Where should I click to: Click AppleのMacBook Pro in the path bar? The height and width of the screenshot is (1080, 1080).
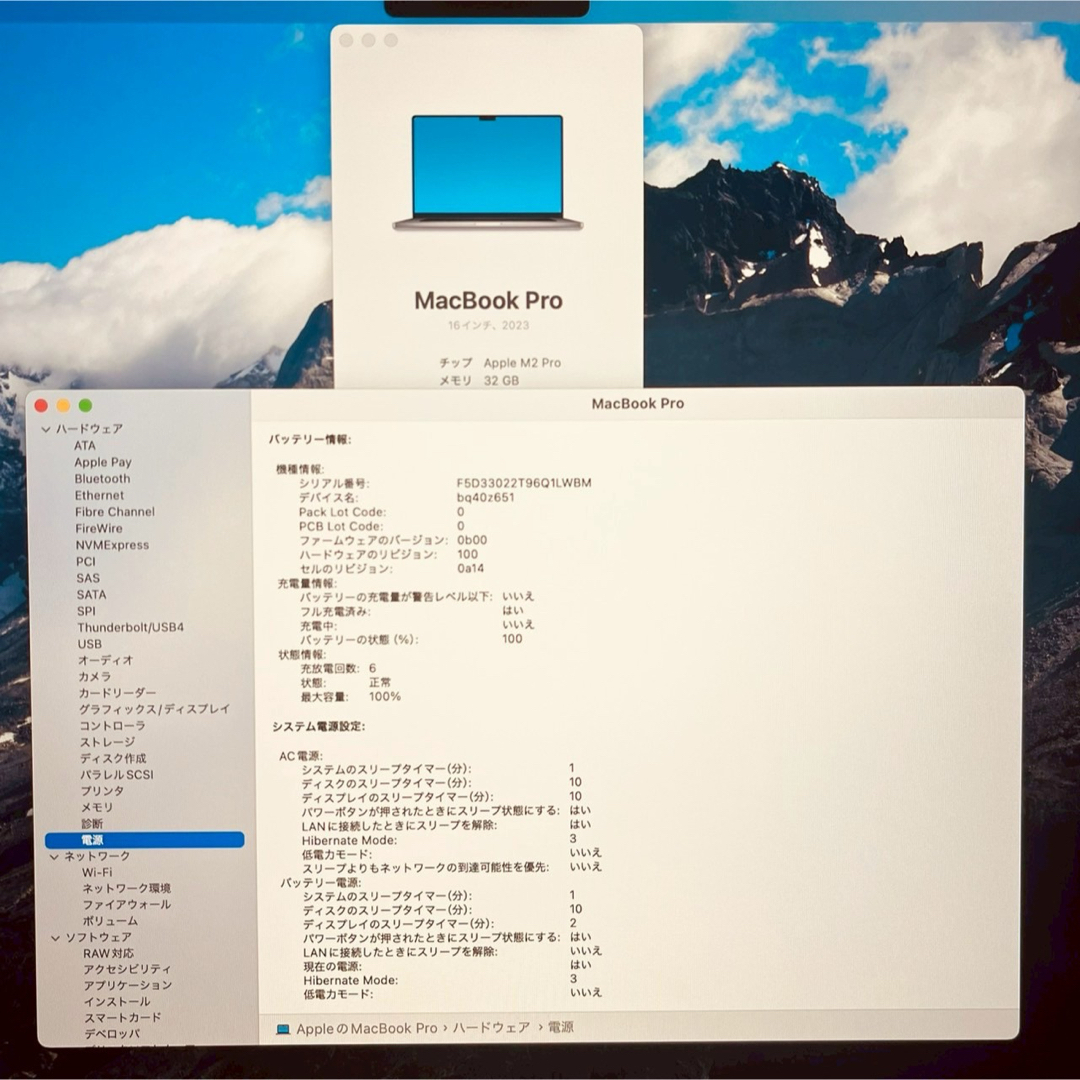coord(366,1029)
